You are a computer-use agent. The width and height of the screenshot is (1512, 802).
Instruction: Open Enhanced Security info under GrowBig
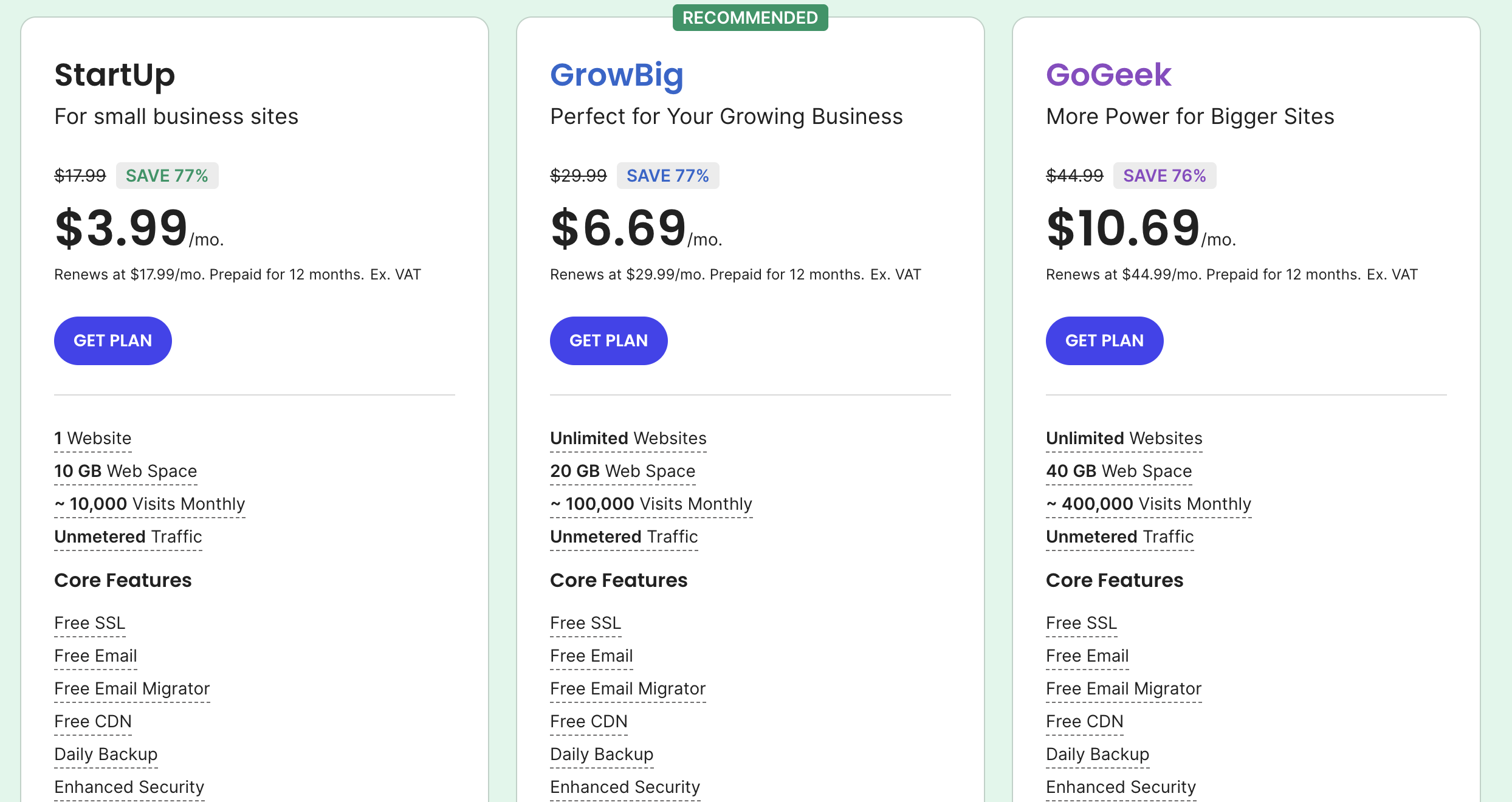pyautogui.click(x=625, y=787)
